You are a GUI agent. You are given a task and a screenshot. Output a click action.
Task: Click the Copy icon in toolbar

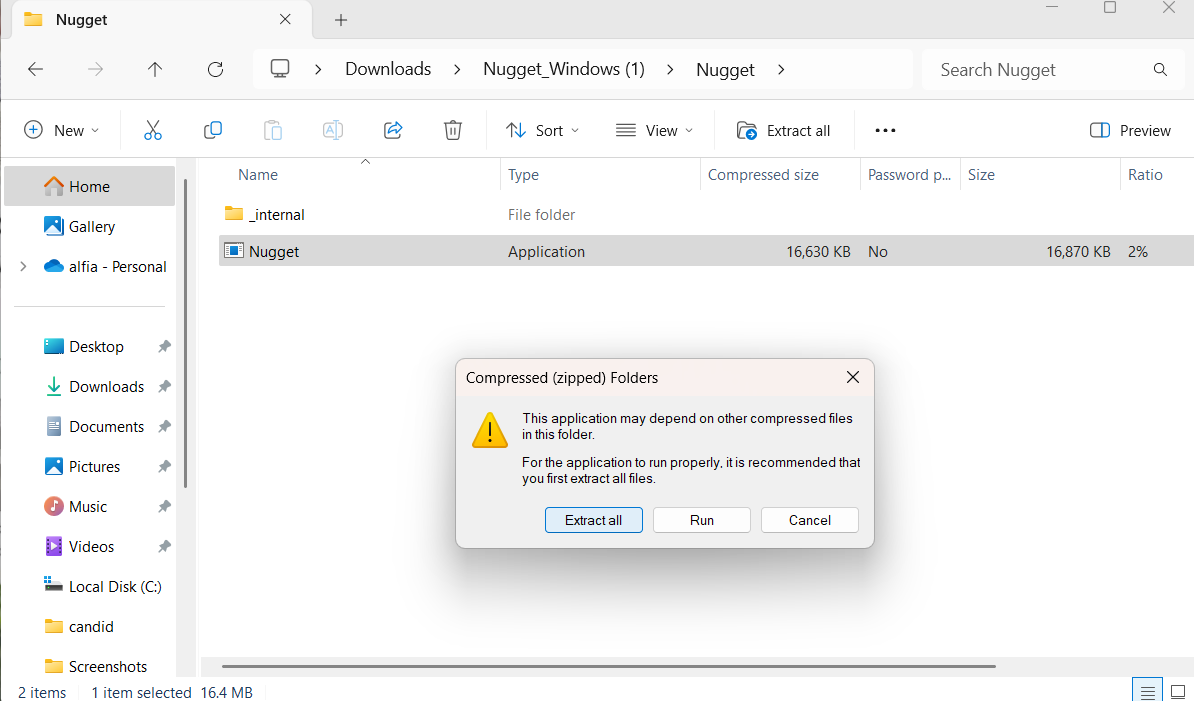pos(212,130)
